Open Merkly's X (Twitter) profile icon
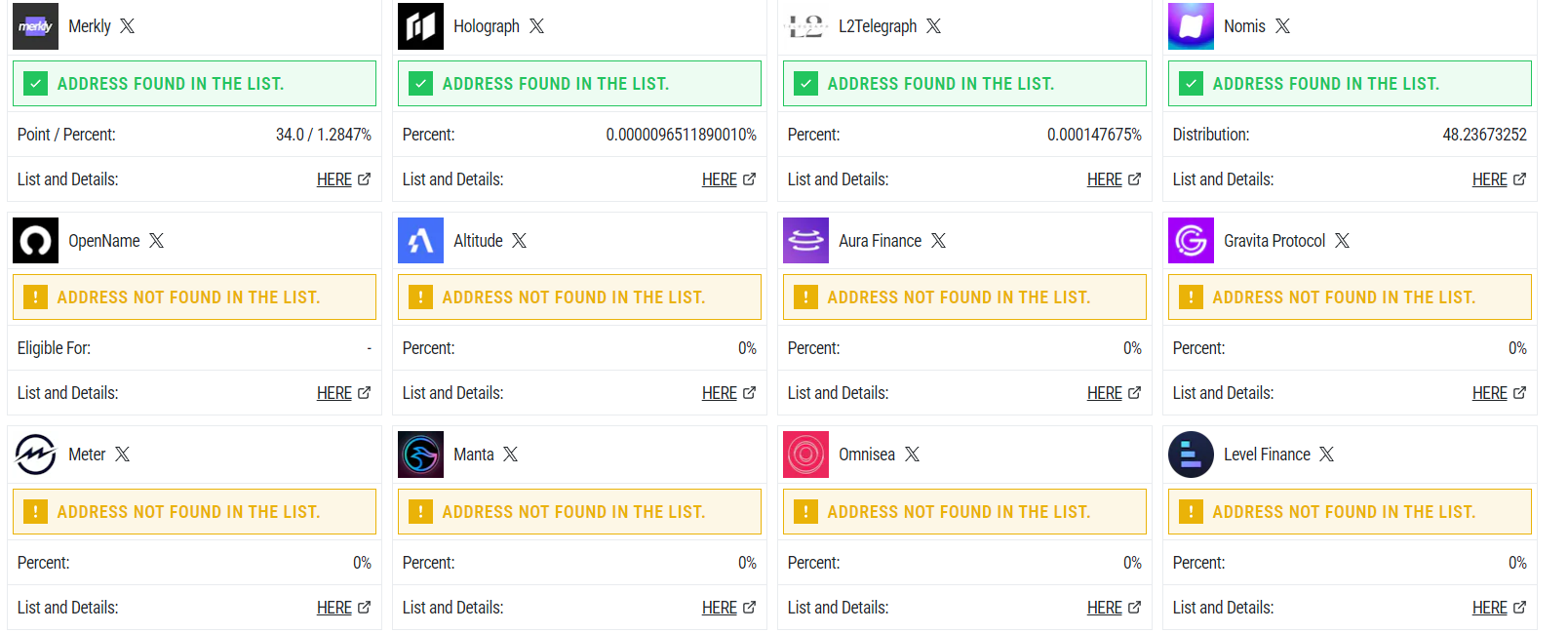The width and height of the screenshot is (1568, 633). 128,26
